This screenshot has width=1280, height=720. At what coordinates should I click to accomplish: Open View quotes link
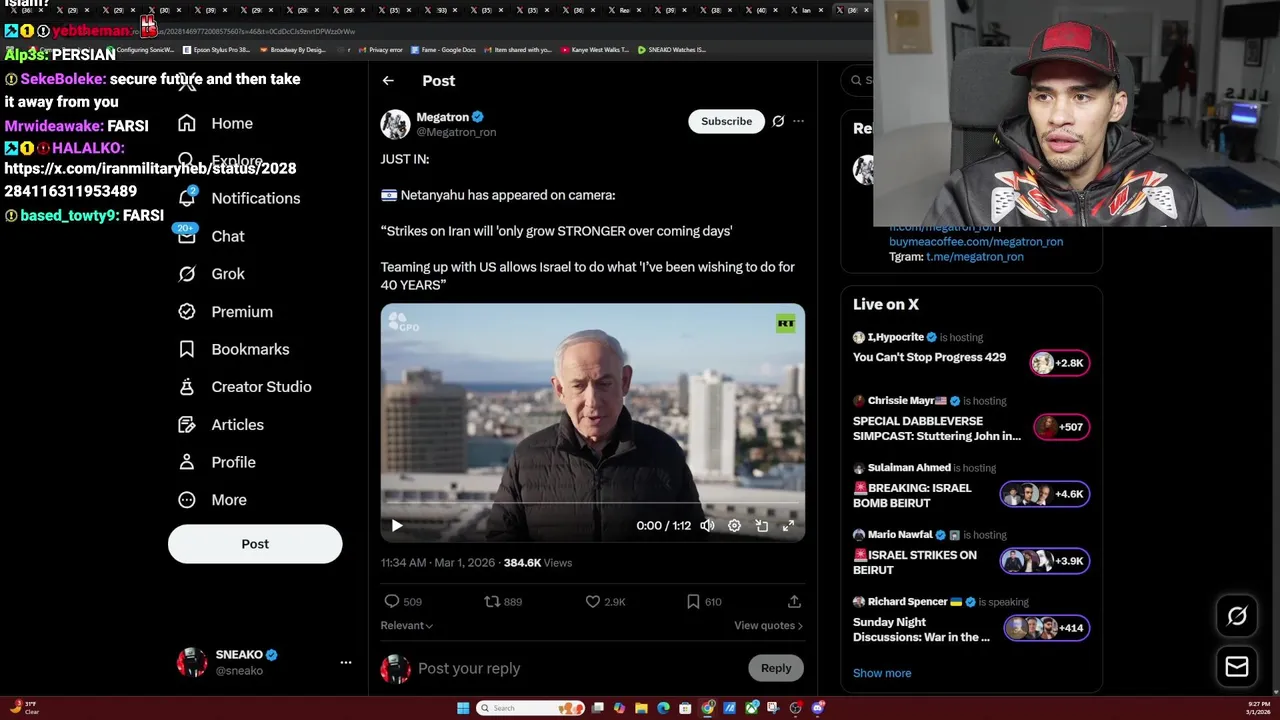(768, 625)
